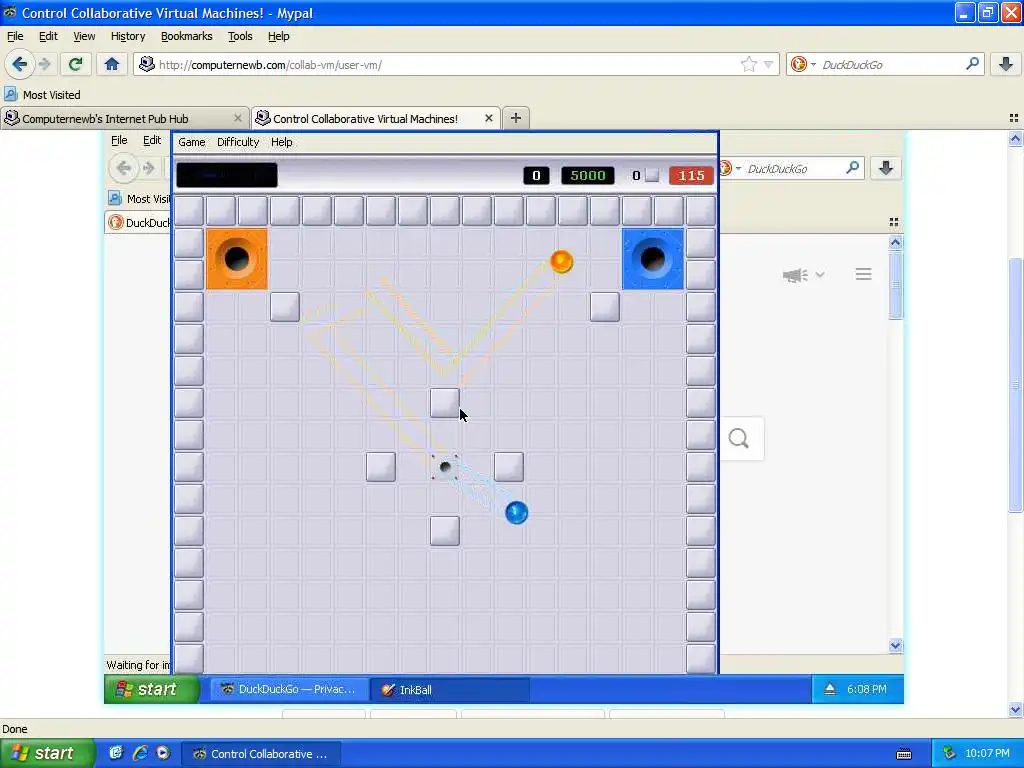
Task: Open the VM Windows start button
Action: click(152, 689)
